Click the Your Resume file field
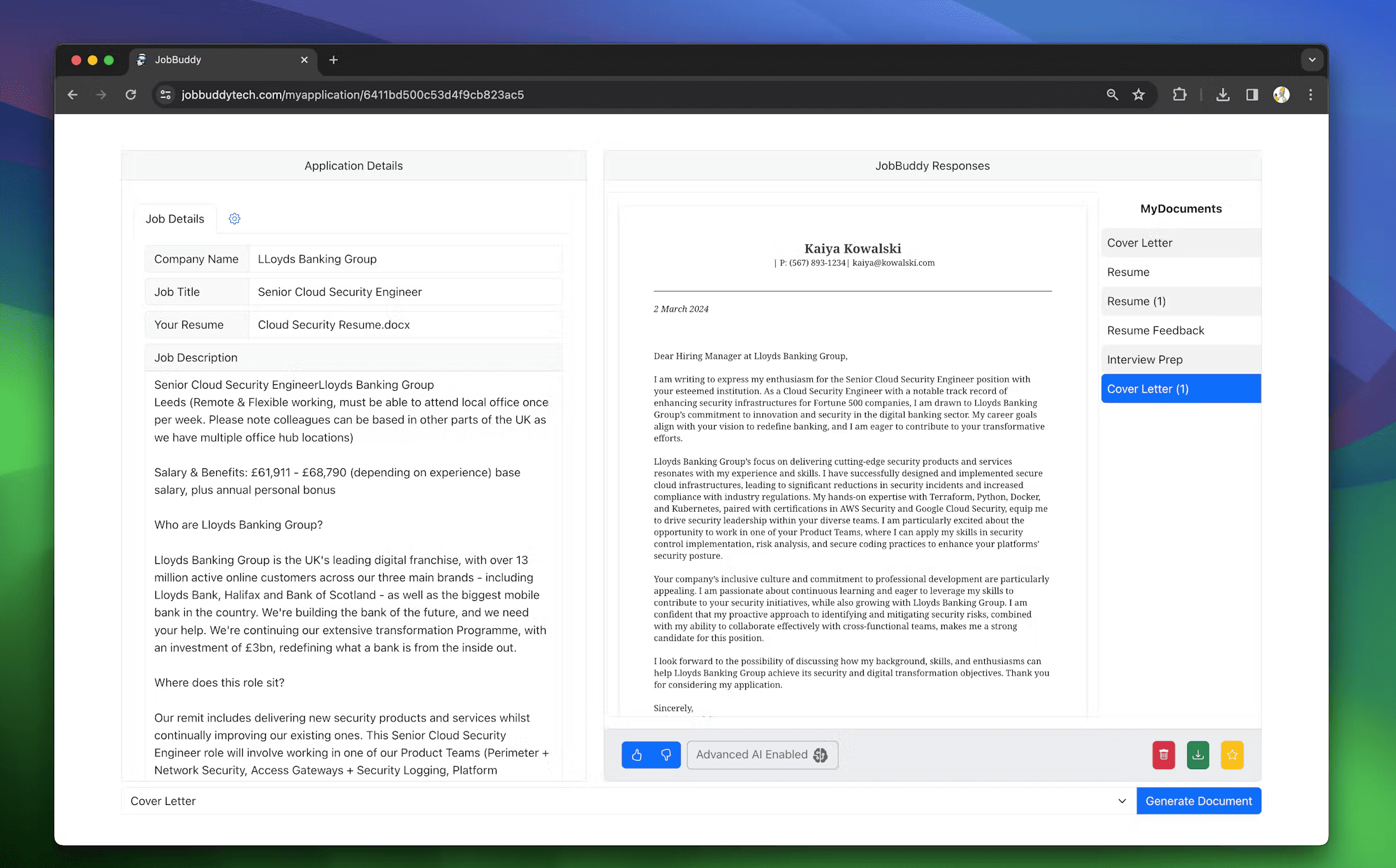This screenshot has height=868, width=1396. pyautogui.click(x=405, y=325)
